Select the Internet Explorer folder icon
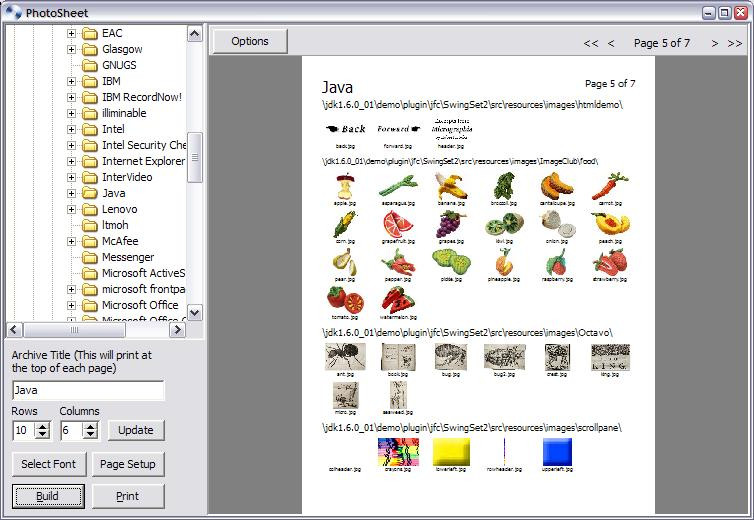 (89, 161)
